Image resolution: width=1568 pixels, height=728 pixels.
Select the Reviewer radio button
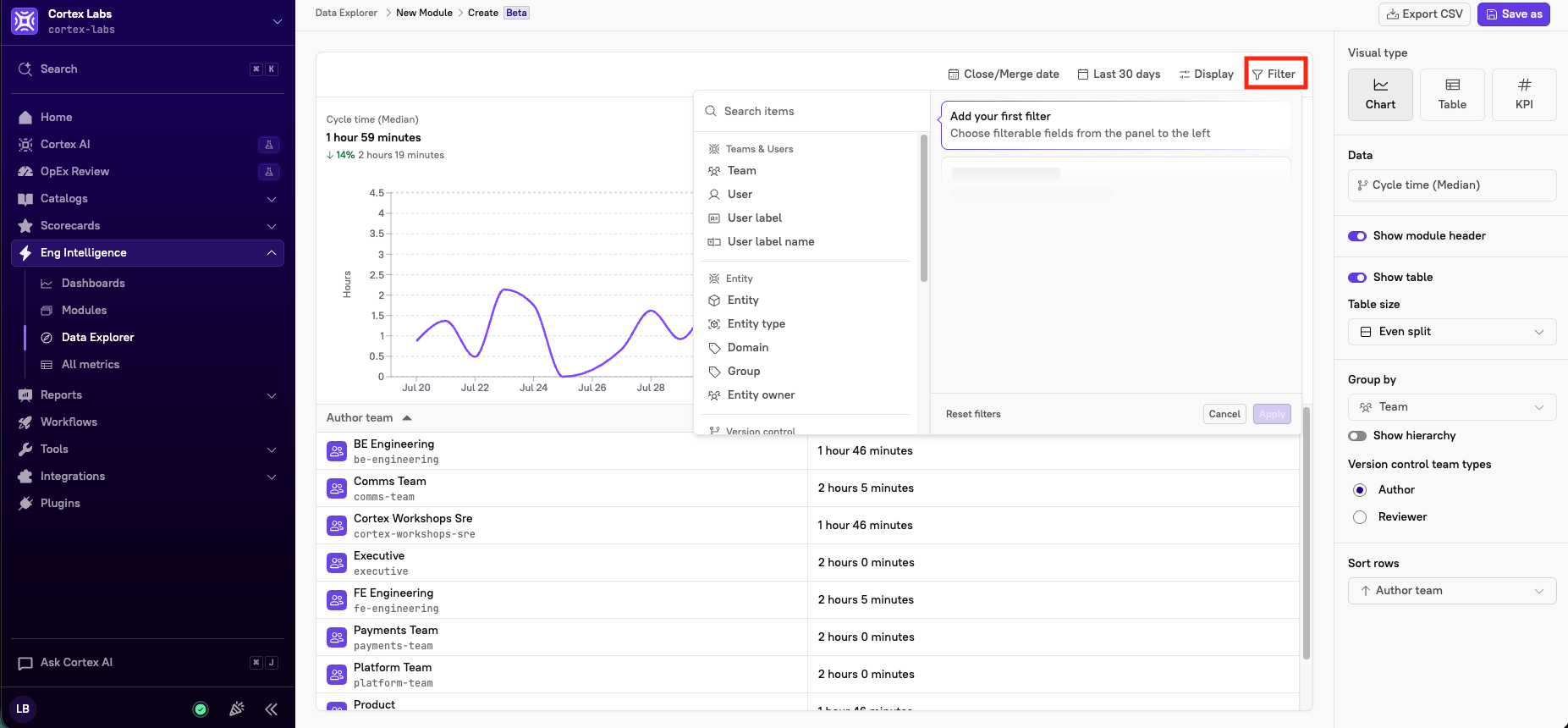pos(1360,517)
